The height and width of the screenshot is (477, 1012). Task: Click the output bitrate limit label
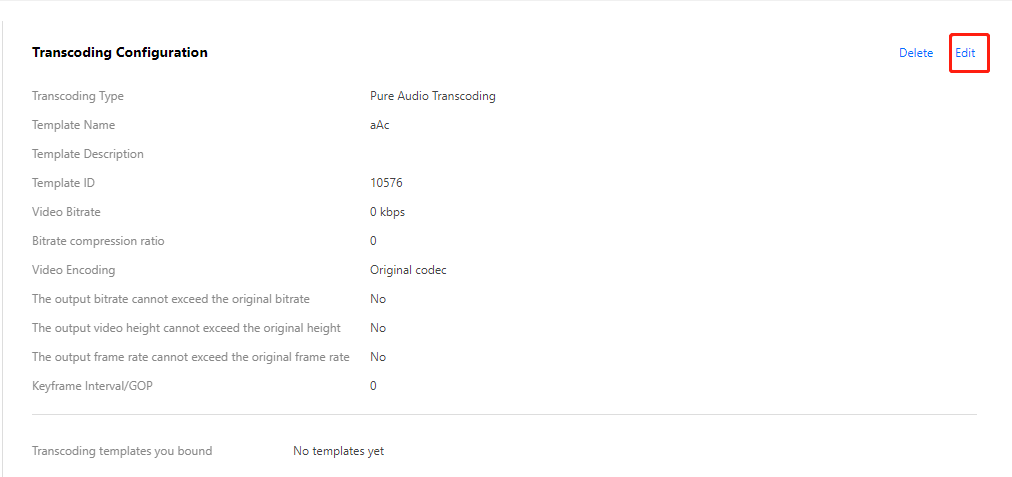[171, 299]
